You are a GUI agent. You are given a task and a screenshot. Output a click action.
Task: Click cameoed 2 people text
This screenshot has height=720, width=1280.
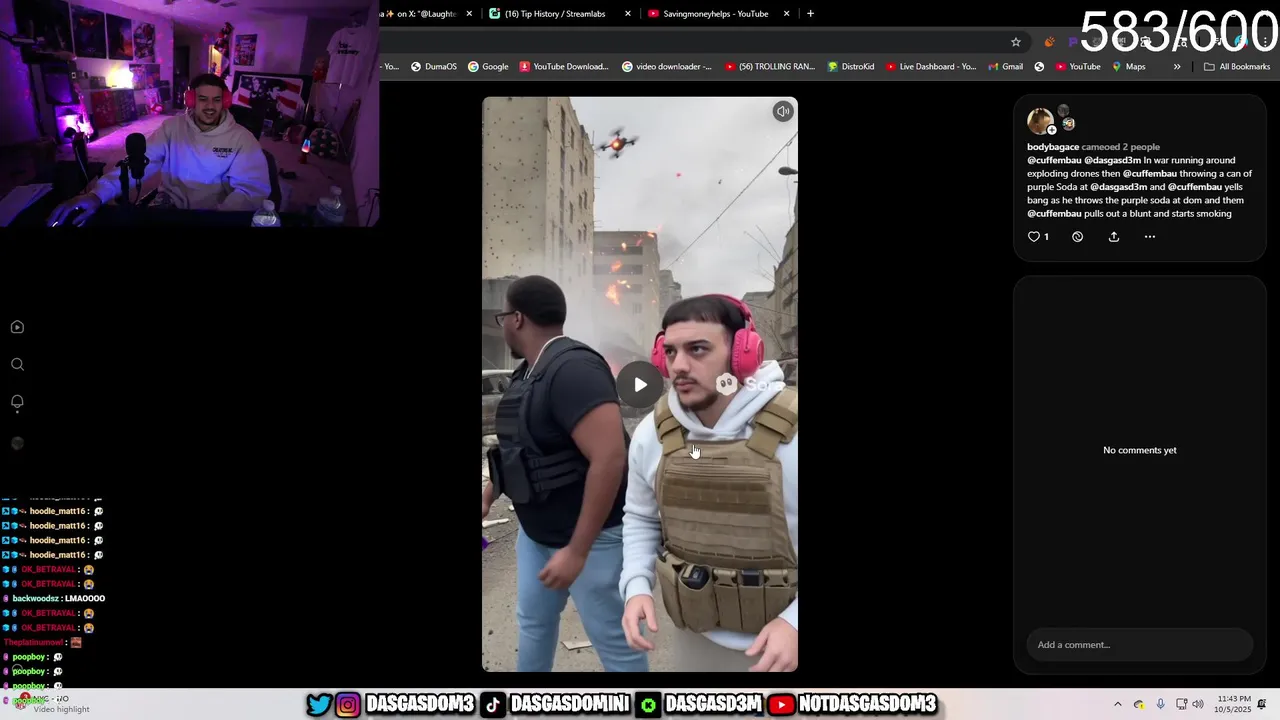(1121, 147)
